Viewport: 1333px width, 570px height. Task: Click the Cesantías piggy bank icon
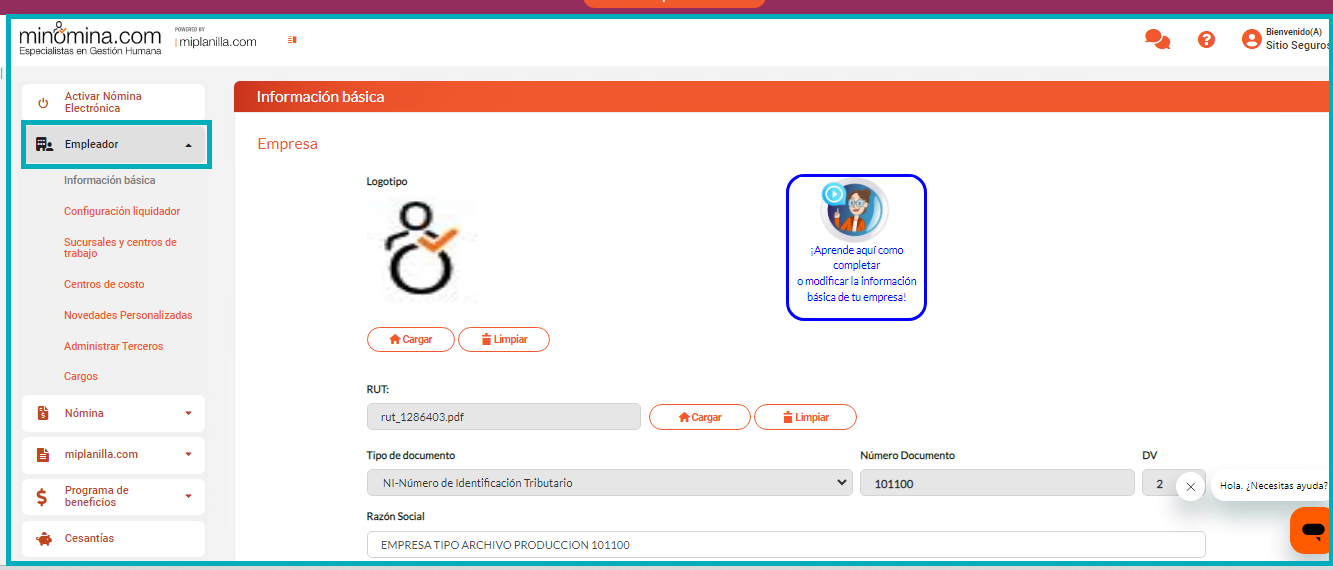(43, 539)
